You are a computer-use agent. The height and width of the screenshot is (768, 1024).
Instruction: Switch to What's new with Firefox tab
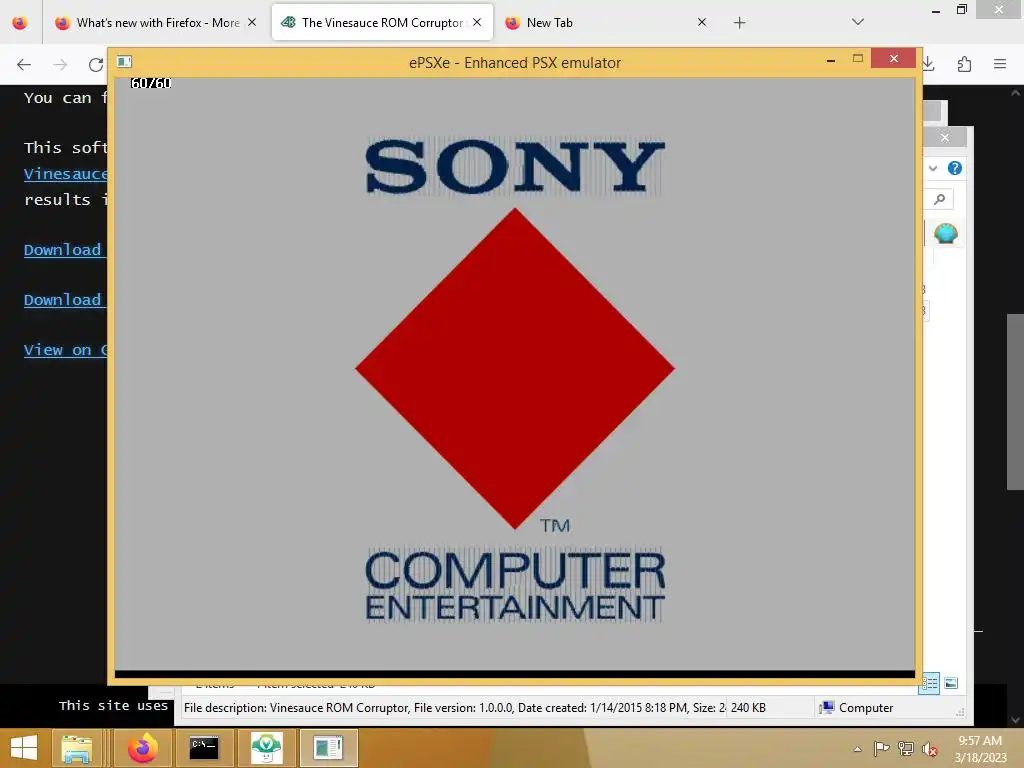pyautogui.click(x=156, y=23)
